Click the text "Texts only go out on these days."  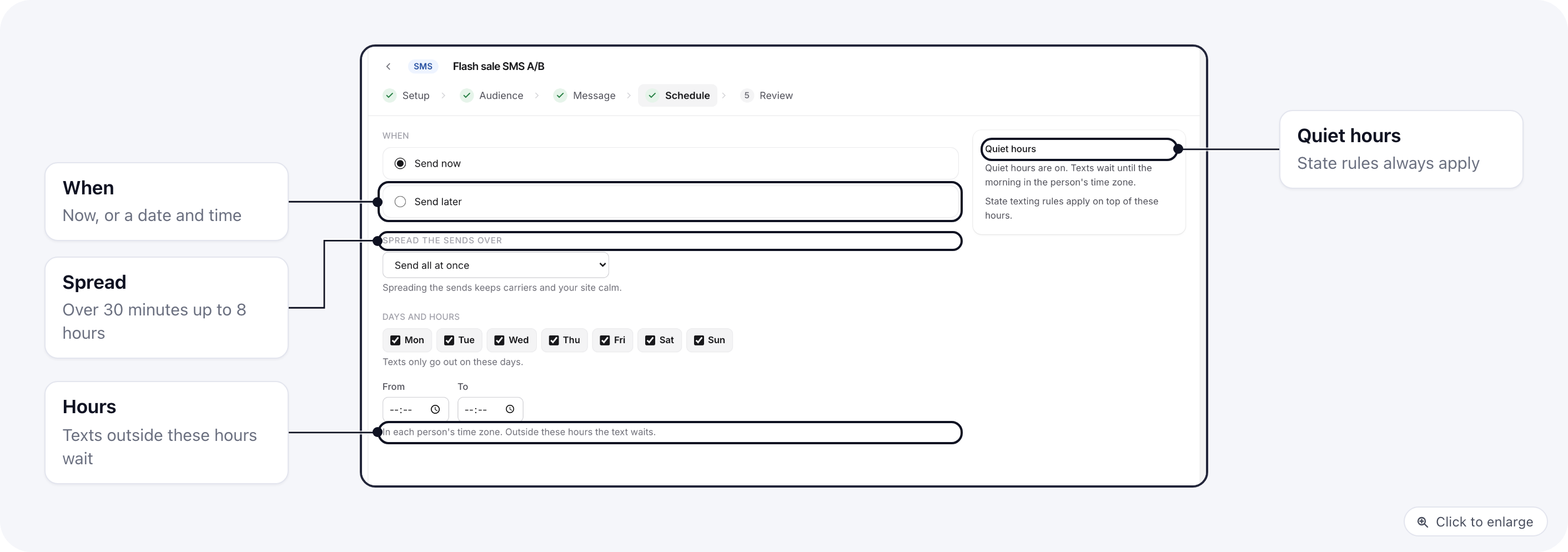tap(453, 362)
